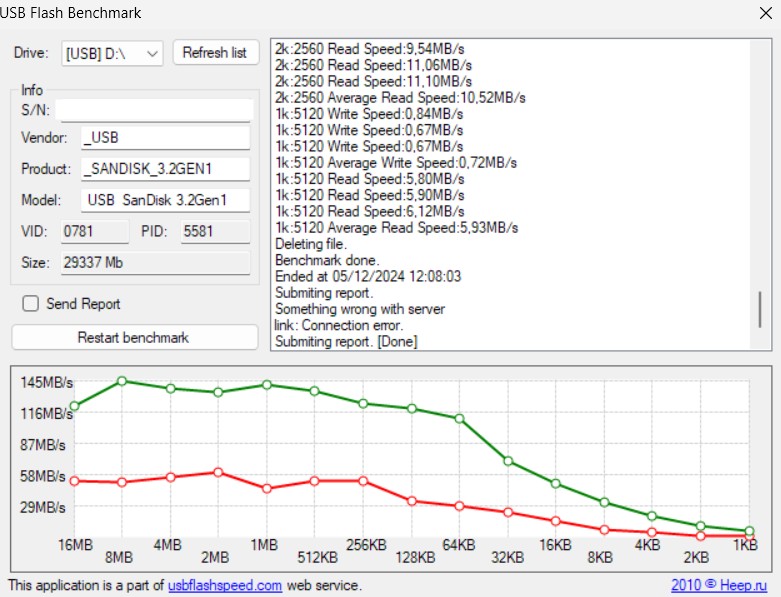Click red write-speed point at 2MB
This screenshot has height=597, width=781.
(218, 472)
